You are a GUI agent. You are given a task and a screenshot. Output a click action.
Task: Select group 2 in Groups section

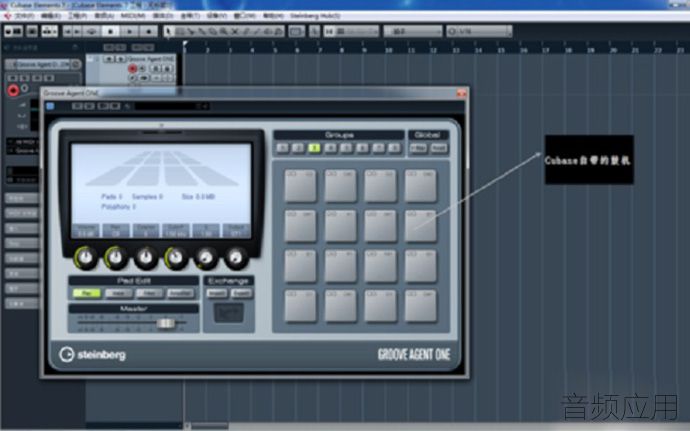pyautogui.click(x=298, y=148)
